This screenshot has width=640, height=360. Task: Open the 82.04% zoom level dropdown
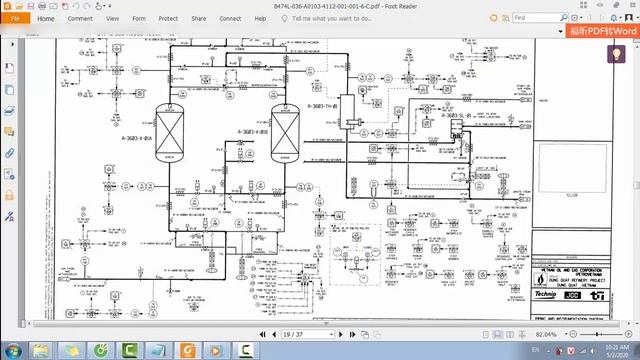pos(566,334)
